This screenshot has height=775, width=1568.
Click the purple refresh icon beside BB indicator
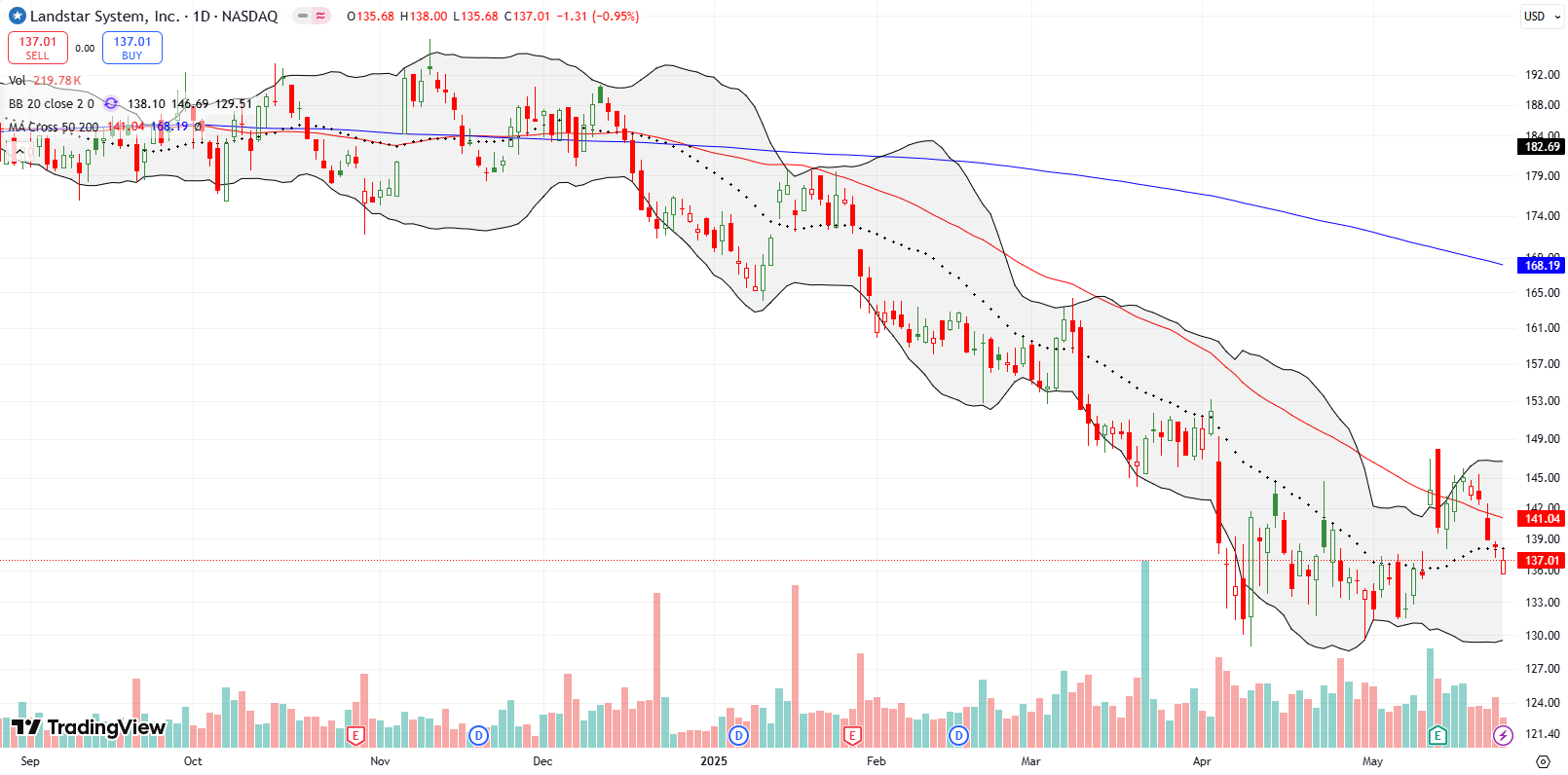coord(111,103)
